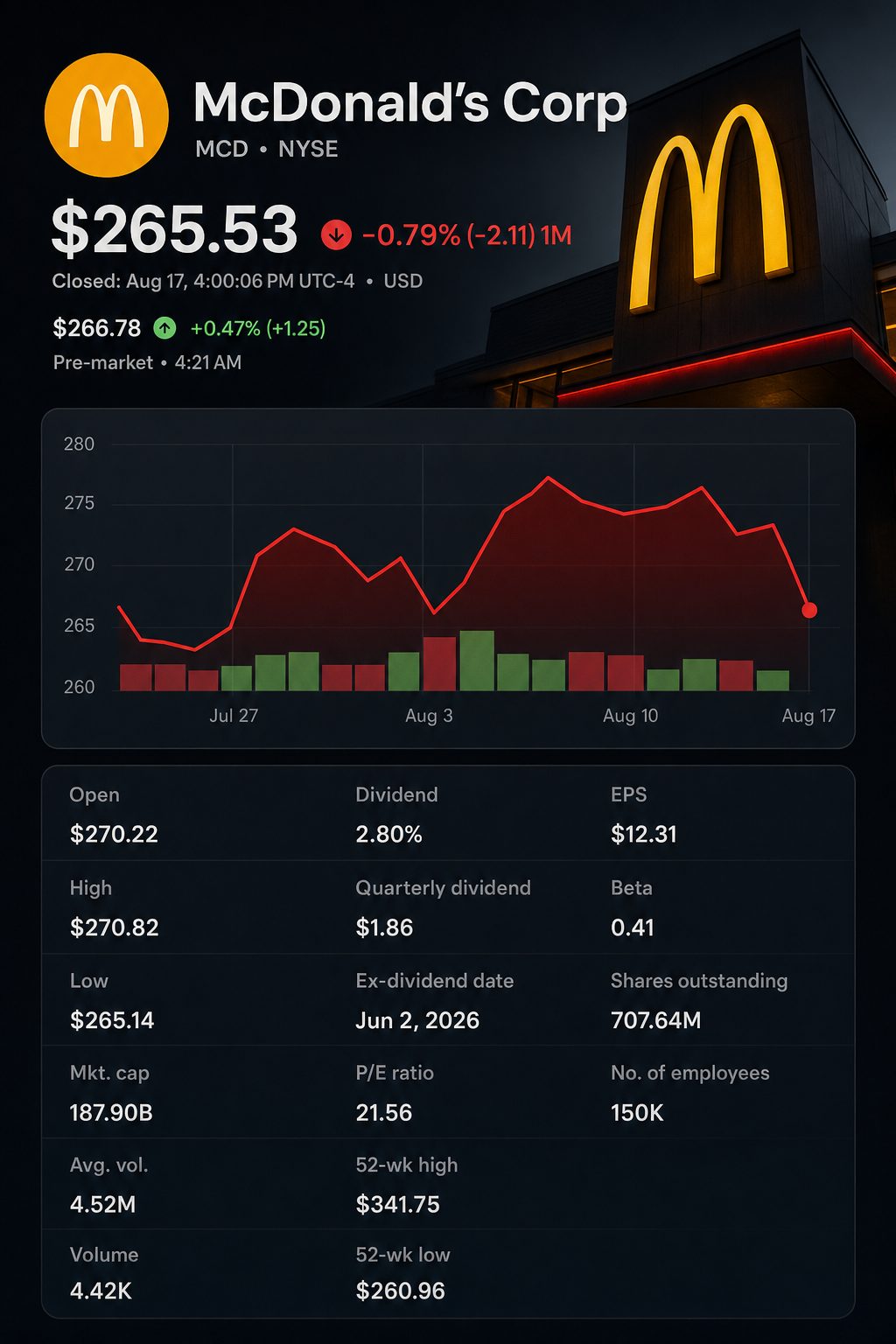
Task: Click the Avg. vol. value 4.52M
Action: point(102,1205)
